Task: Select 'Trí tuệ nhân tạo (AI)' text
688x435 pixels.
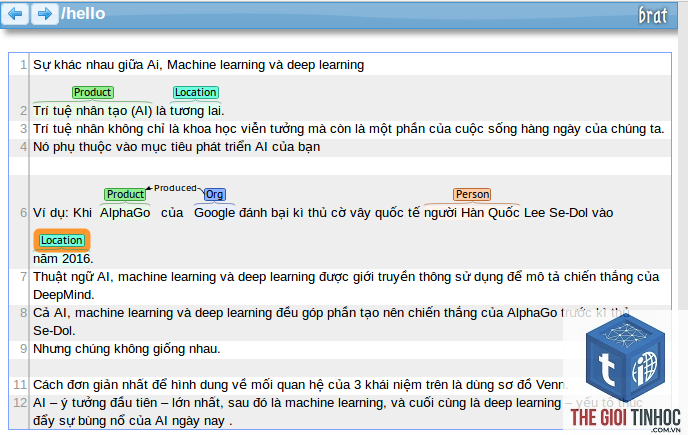Action: (93, 111)
